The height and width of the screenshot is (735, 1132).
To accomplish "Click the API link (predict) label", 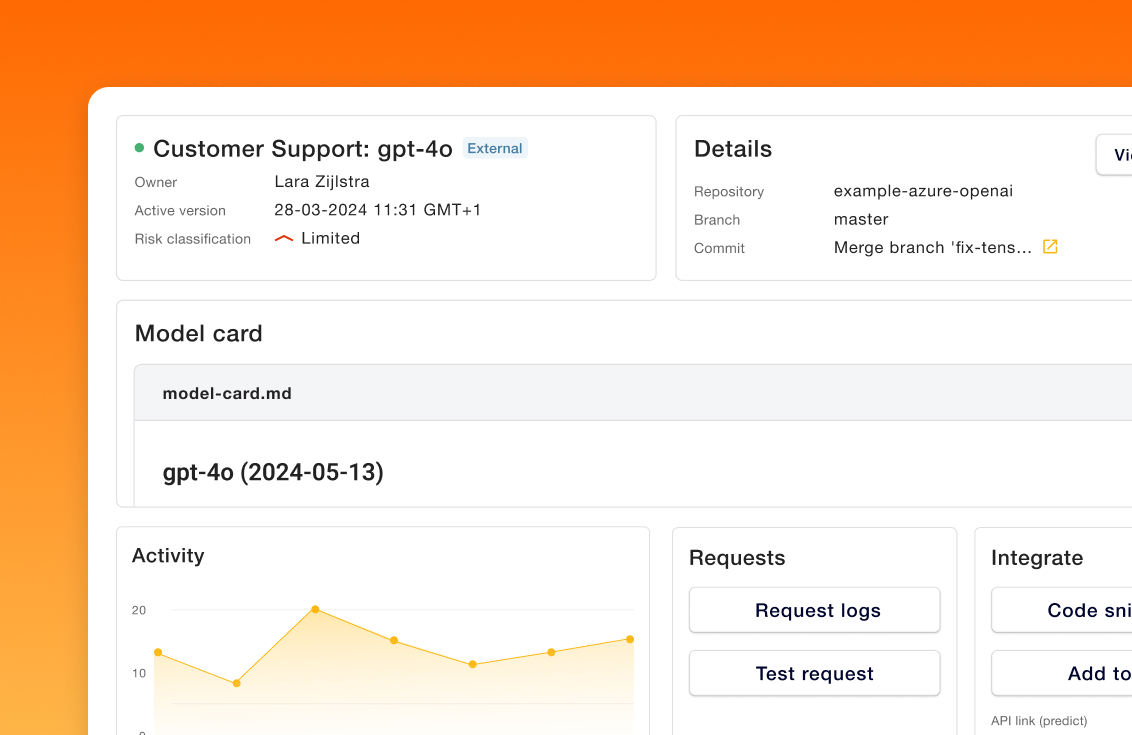I will (x=1039, y=721).
